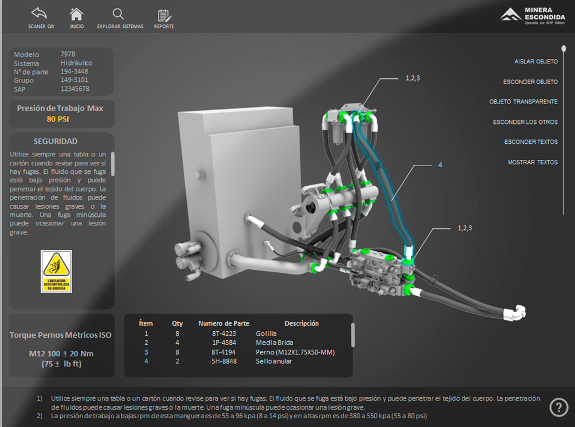Image resolution: width=575 pixels, height=427 pixels.
Task: Click the Grupo value 149-3101
Action: (74, 80)
